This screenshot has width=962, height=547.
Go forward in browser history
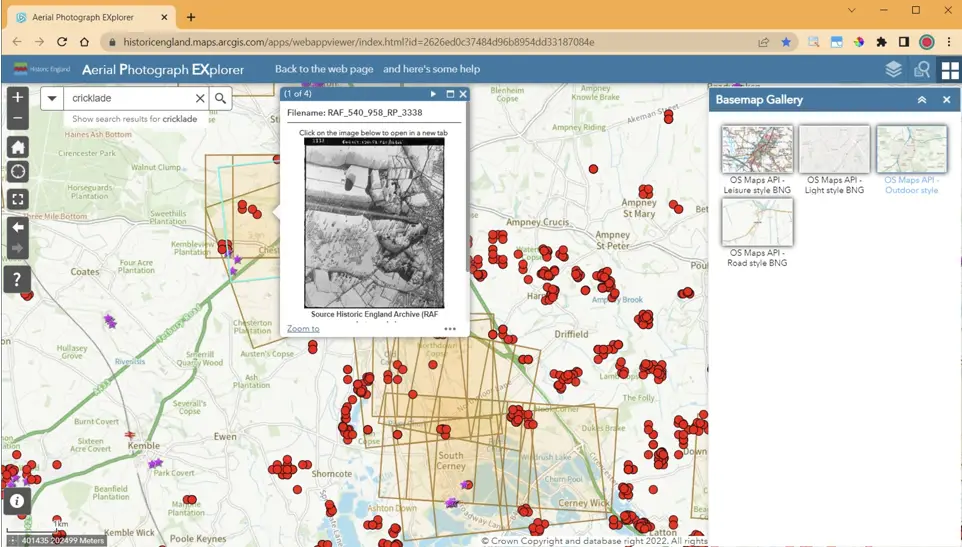point(39,42)
